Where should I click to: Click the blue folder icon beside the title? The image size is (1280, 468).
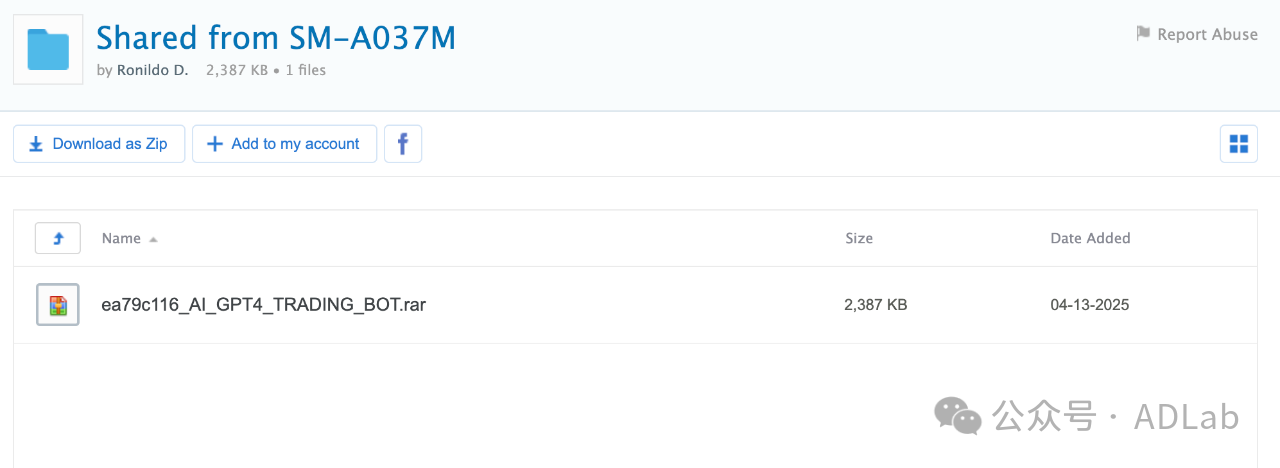(48, 49)
